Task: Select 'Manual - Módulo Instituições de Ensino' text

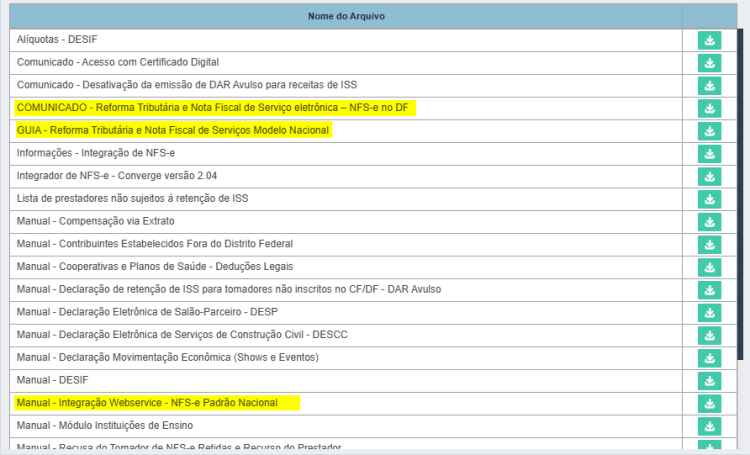Action: pyautogui.click(x=105, y=426)
